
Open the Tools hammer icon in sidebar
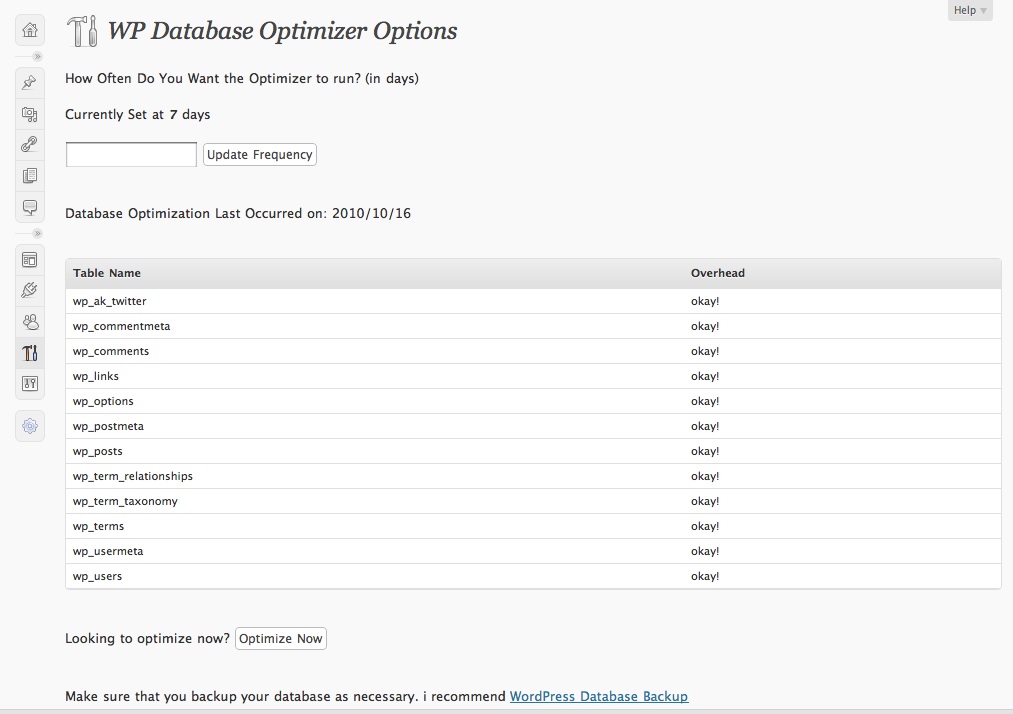coord(30,353)
